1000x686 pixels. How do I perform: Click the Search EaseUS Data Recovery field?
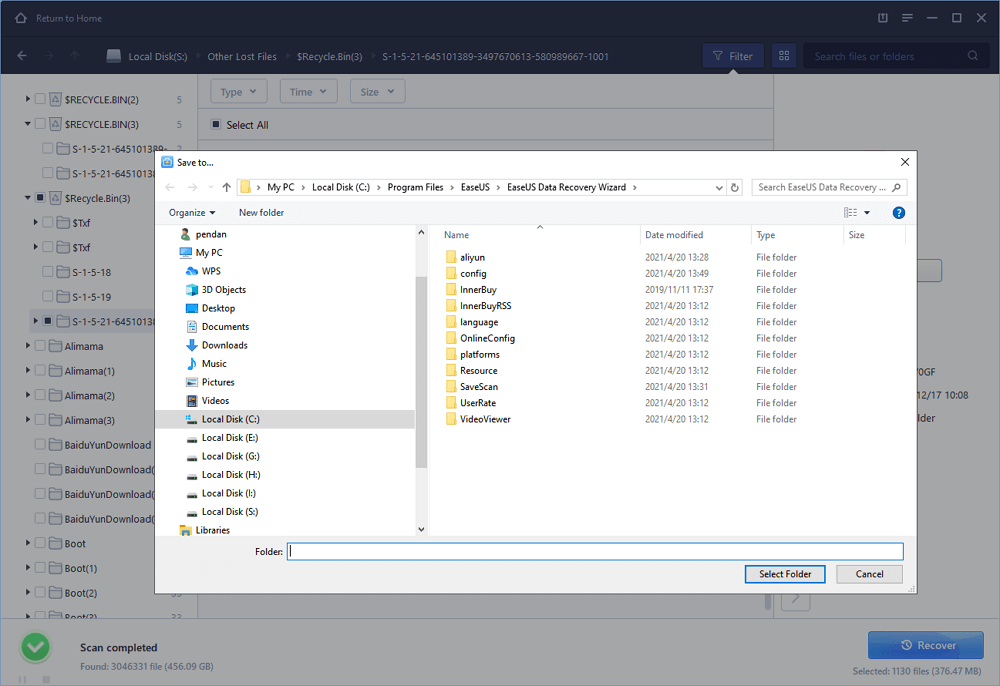pos(828,187)
